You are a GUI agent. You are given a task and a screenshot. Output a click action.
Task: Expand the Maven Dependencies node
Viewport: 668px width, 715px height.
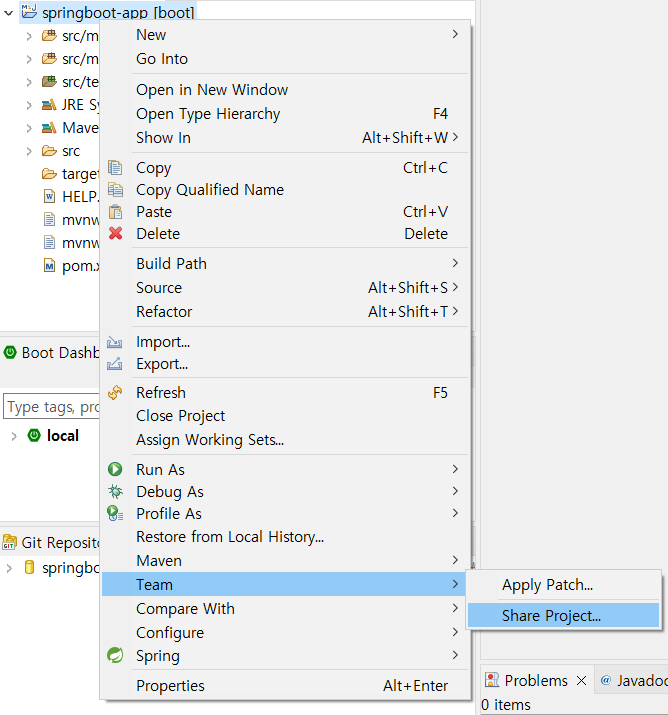coord(29,128)
